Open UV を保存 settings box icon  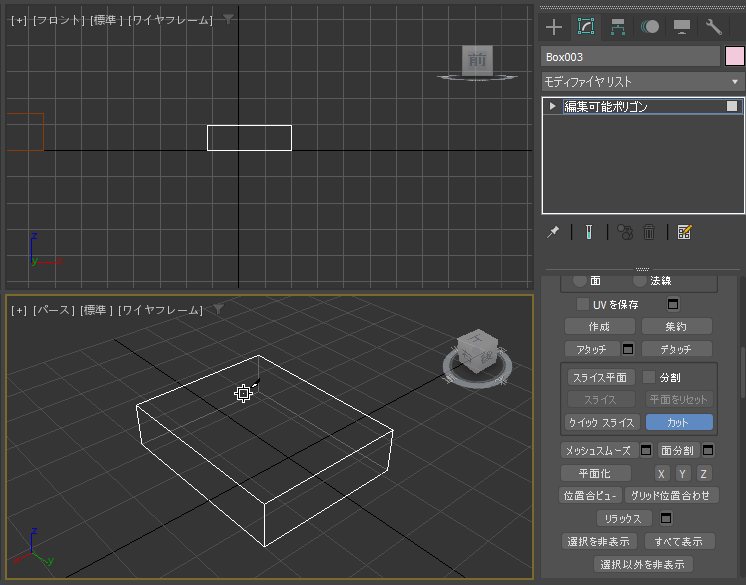[673, 304]
